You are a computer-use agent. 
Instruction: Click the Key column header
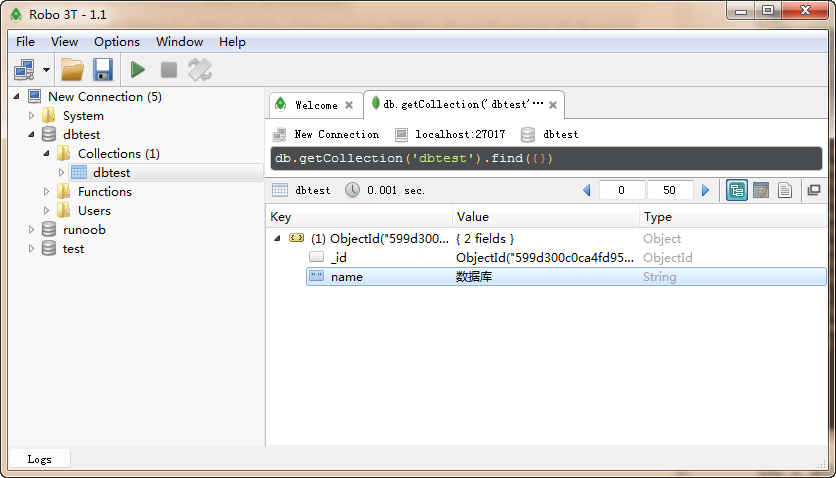[359, 217]
